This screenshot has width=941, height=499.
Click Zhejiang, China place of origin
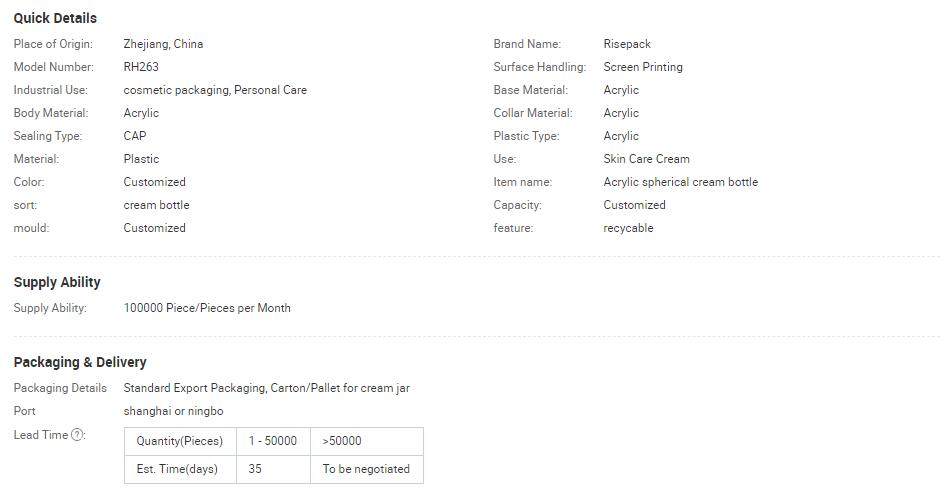163,44
